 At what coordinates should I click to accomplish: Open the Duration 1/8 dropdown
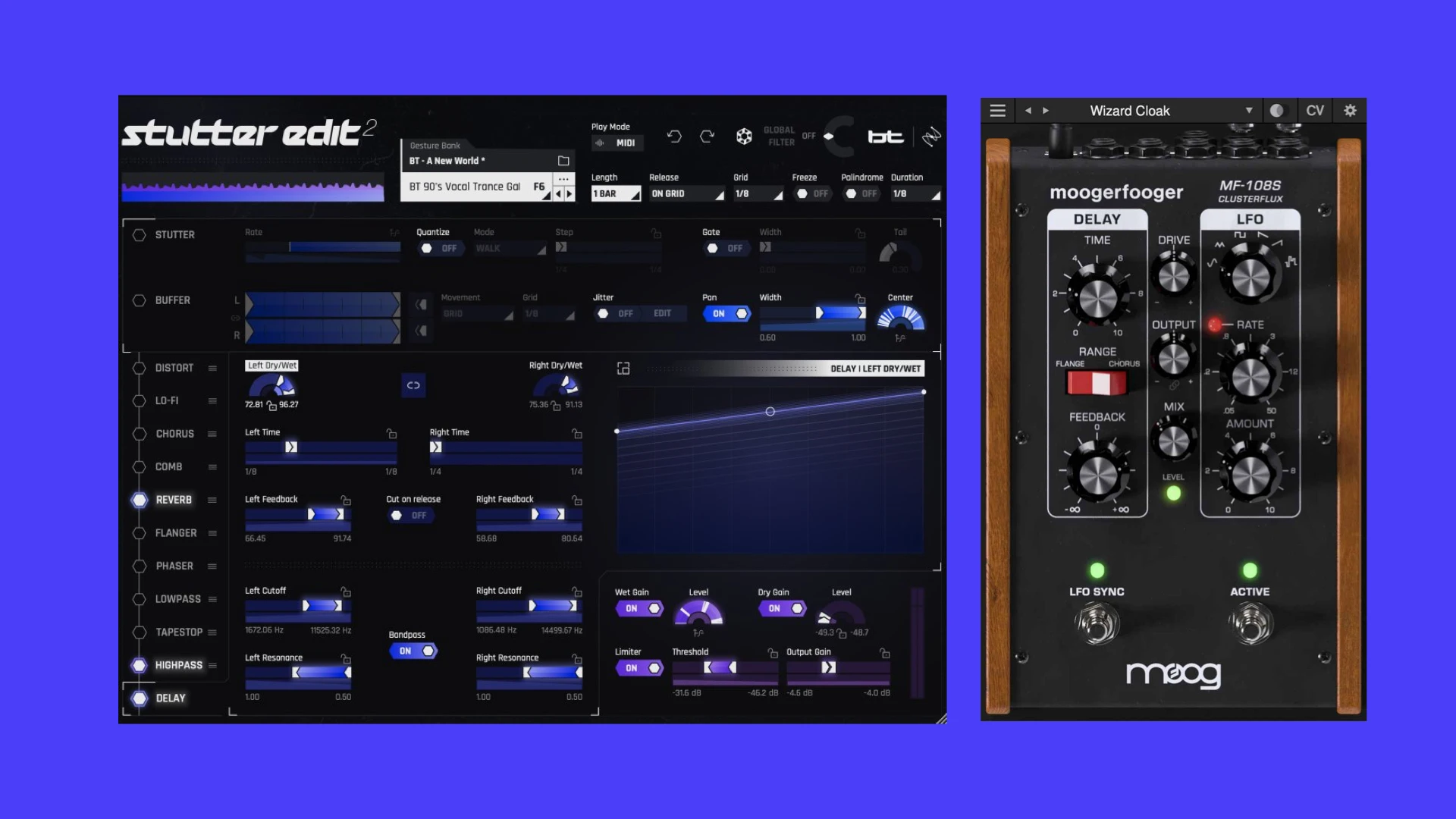(916, 194)
